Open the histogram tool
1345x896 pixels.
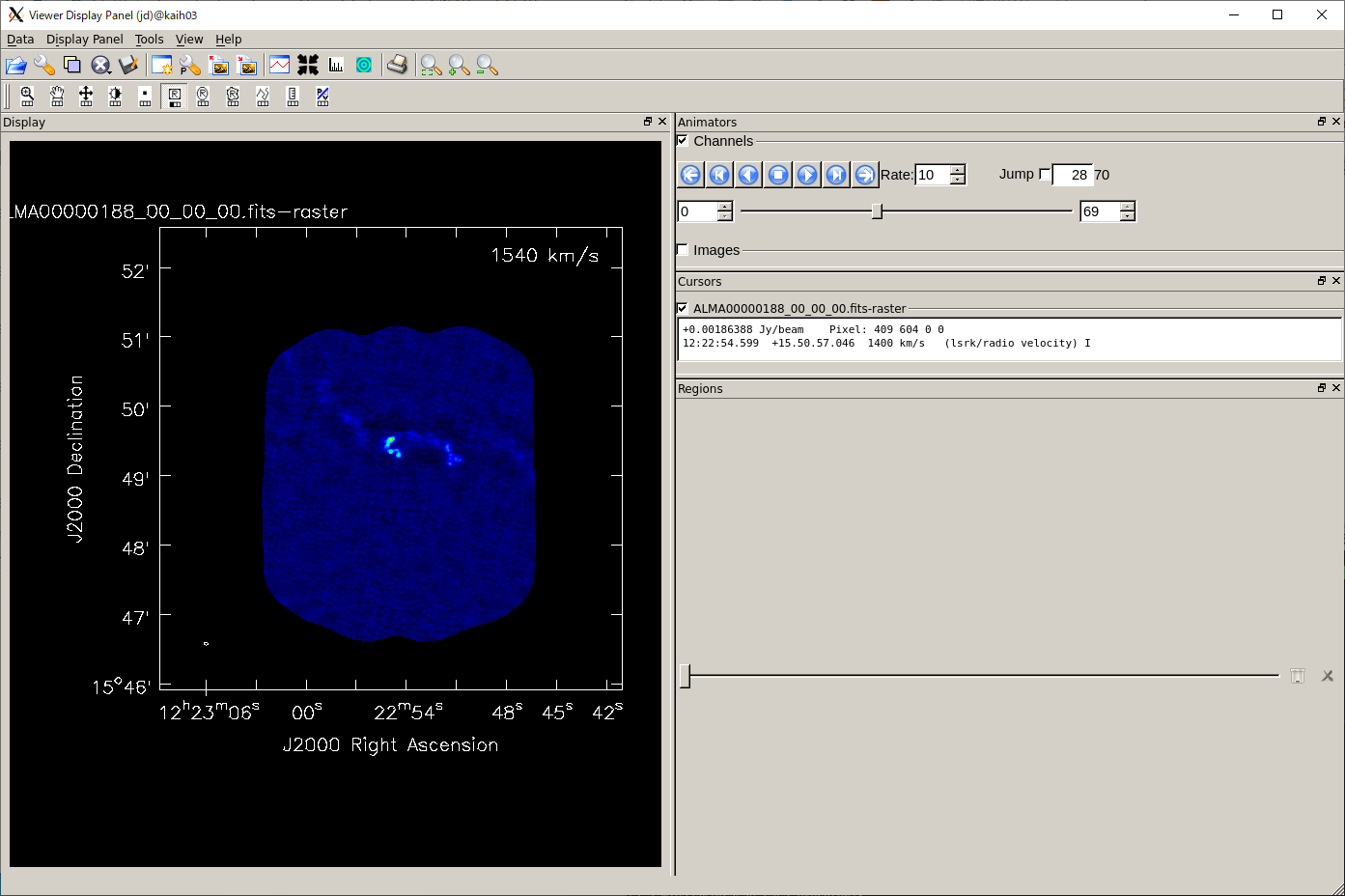(336, 65)
